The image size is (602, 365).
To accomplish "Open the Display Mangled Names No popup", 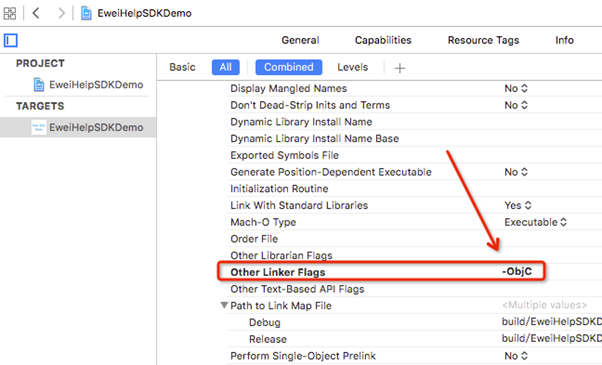I will (x=516, y=88).
